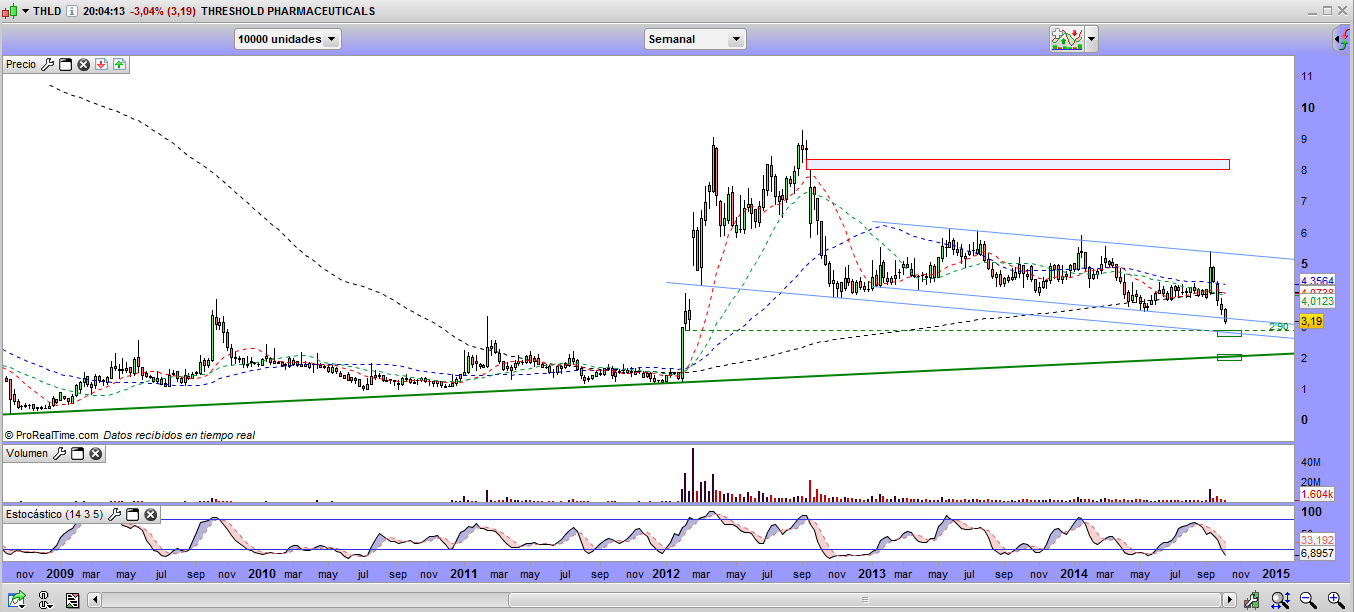The height and width of the screenshot is (612, 1354).
Task: Maximize the Estocástico panel
Action: pyautogui.click(x=132, y=514)
